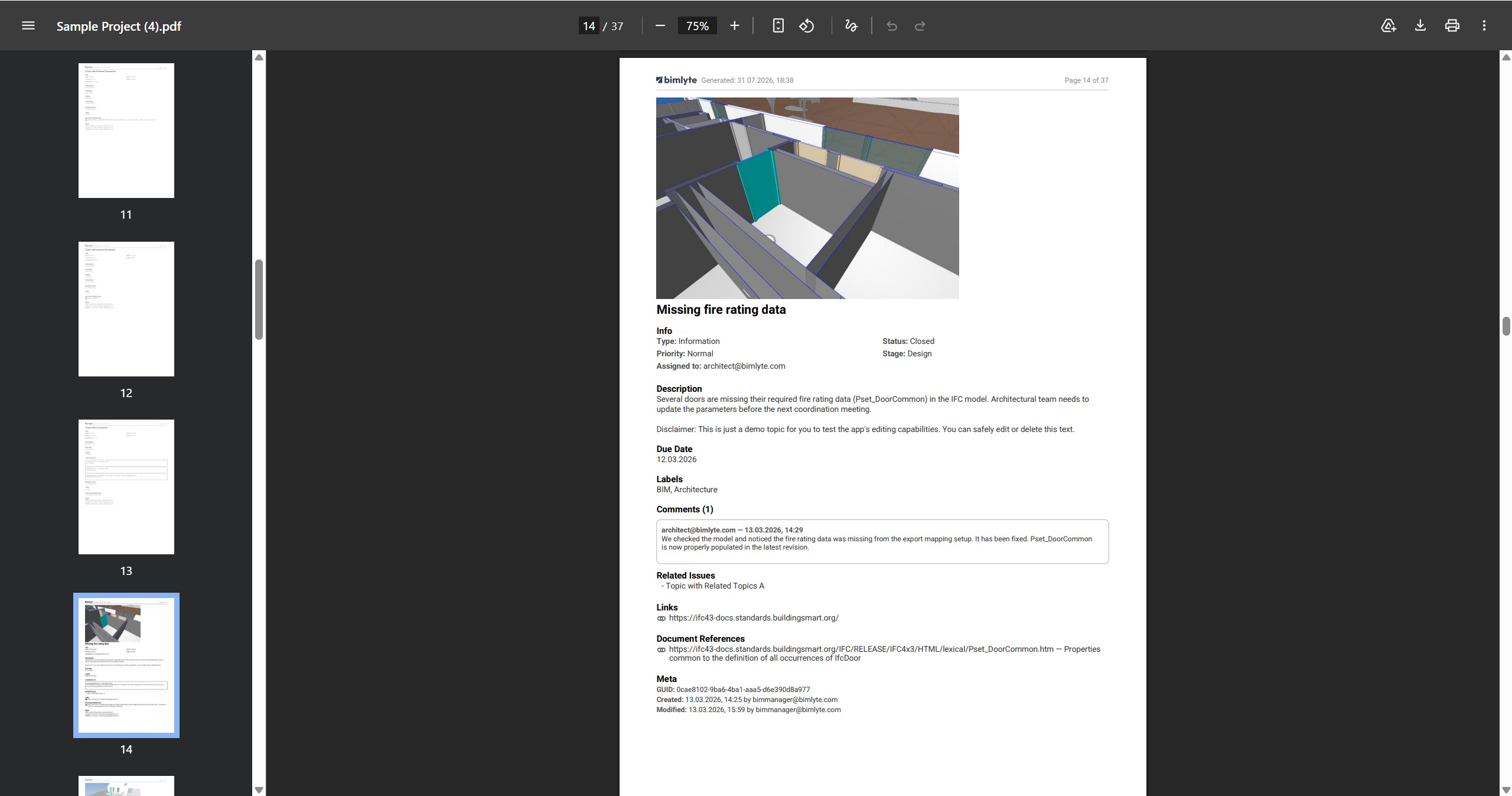Click 'Generated: 31.07.2026, 18:38' text
This screenshot has height=796, width=1512.
(747, 80)
